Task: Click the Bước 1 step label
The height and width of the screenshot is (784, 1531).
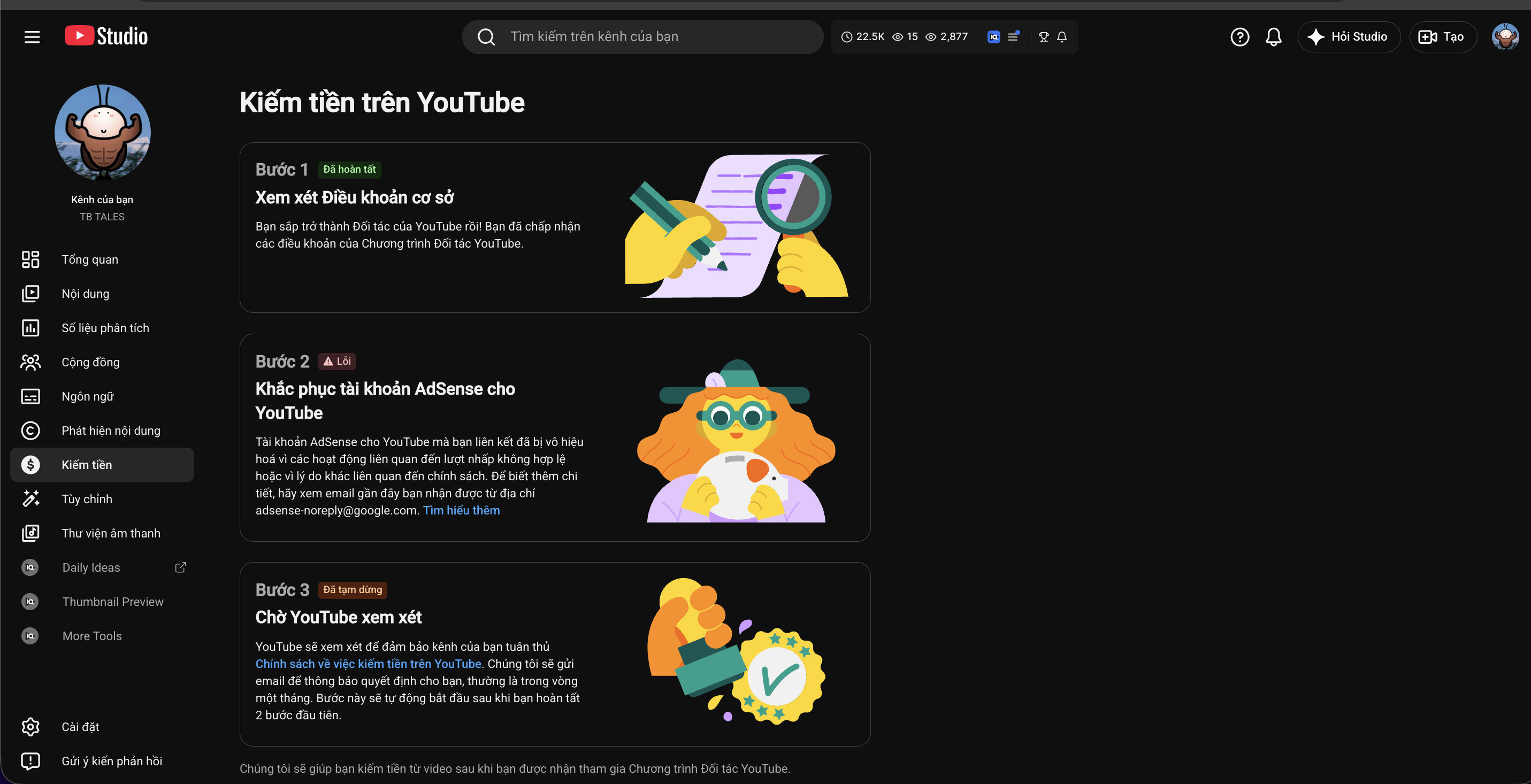Action: pos(282,170)
